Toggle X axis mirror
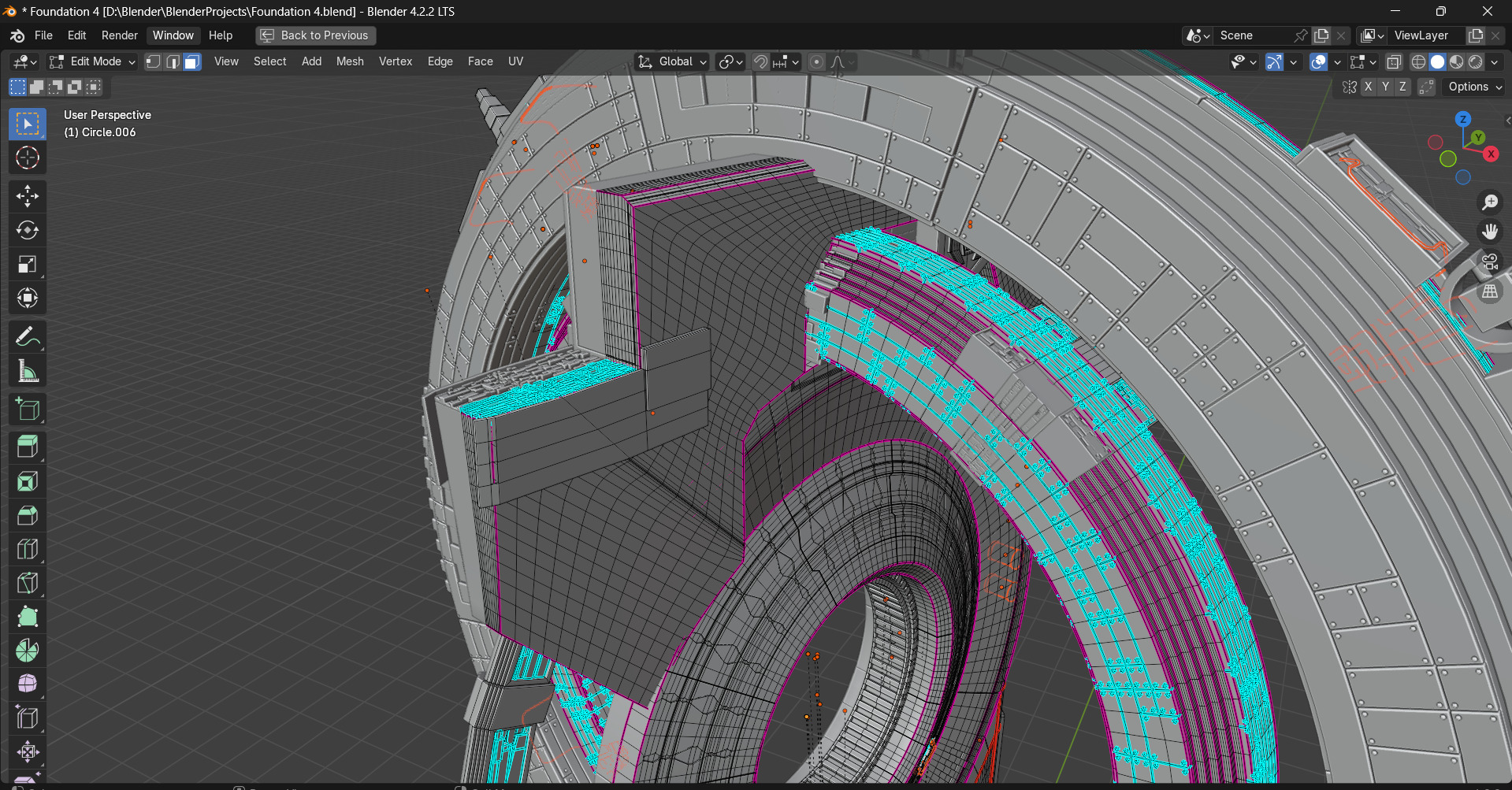 [1369, 87]
